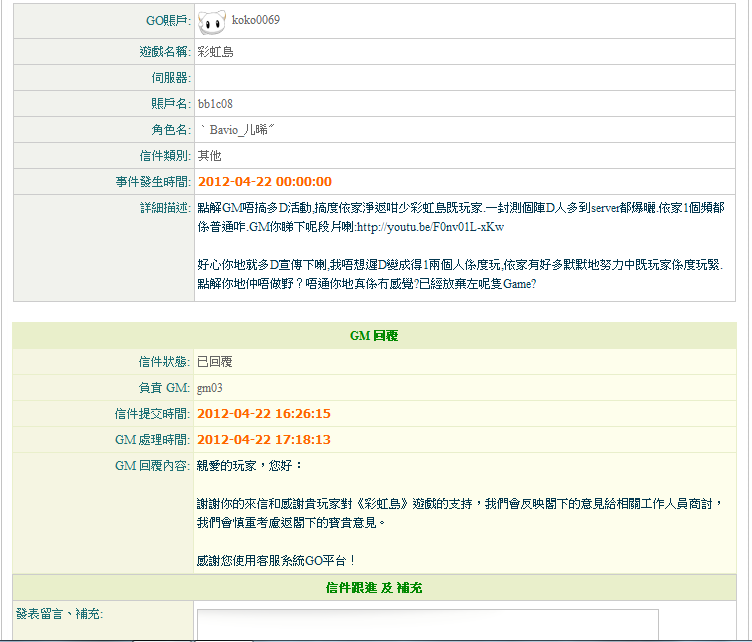Click the 發表留言、補充 label

59,612
